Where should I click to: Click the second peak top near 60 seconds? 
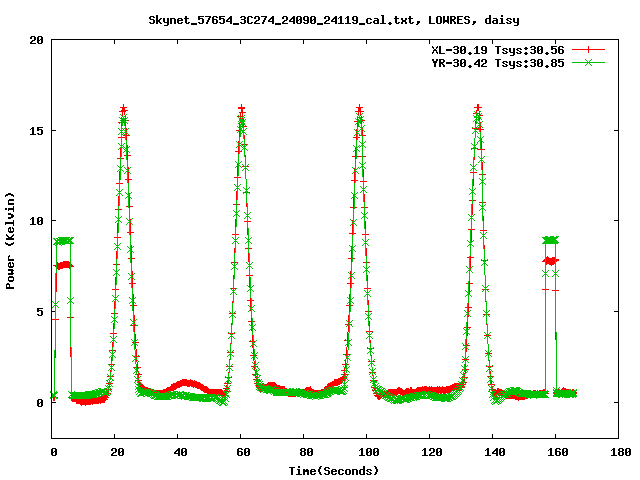tap(242, 111)
